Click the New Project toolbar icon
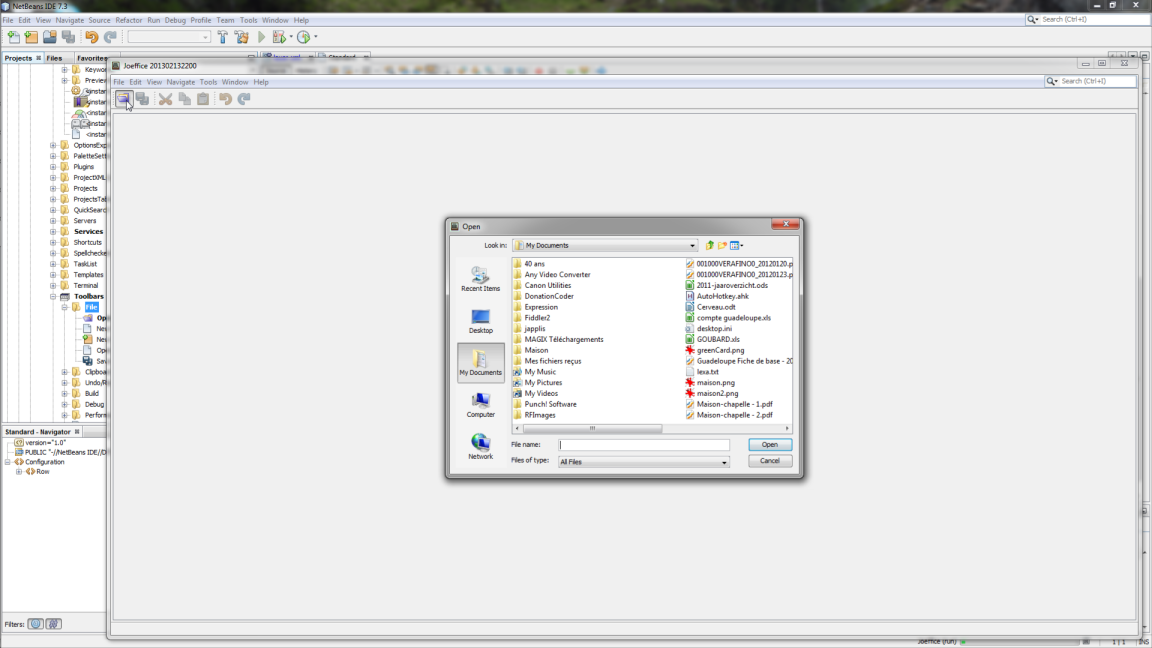The height and width of the screenshot is (648, 1152). pos(31,37)
